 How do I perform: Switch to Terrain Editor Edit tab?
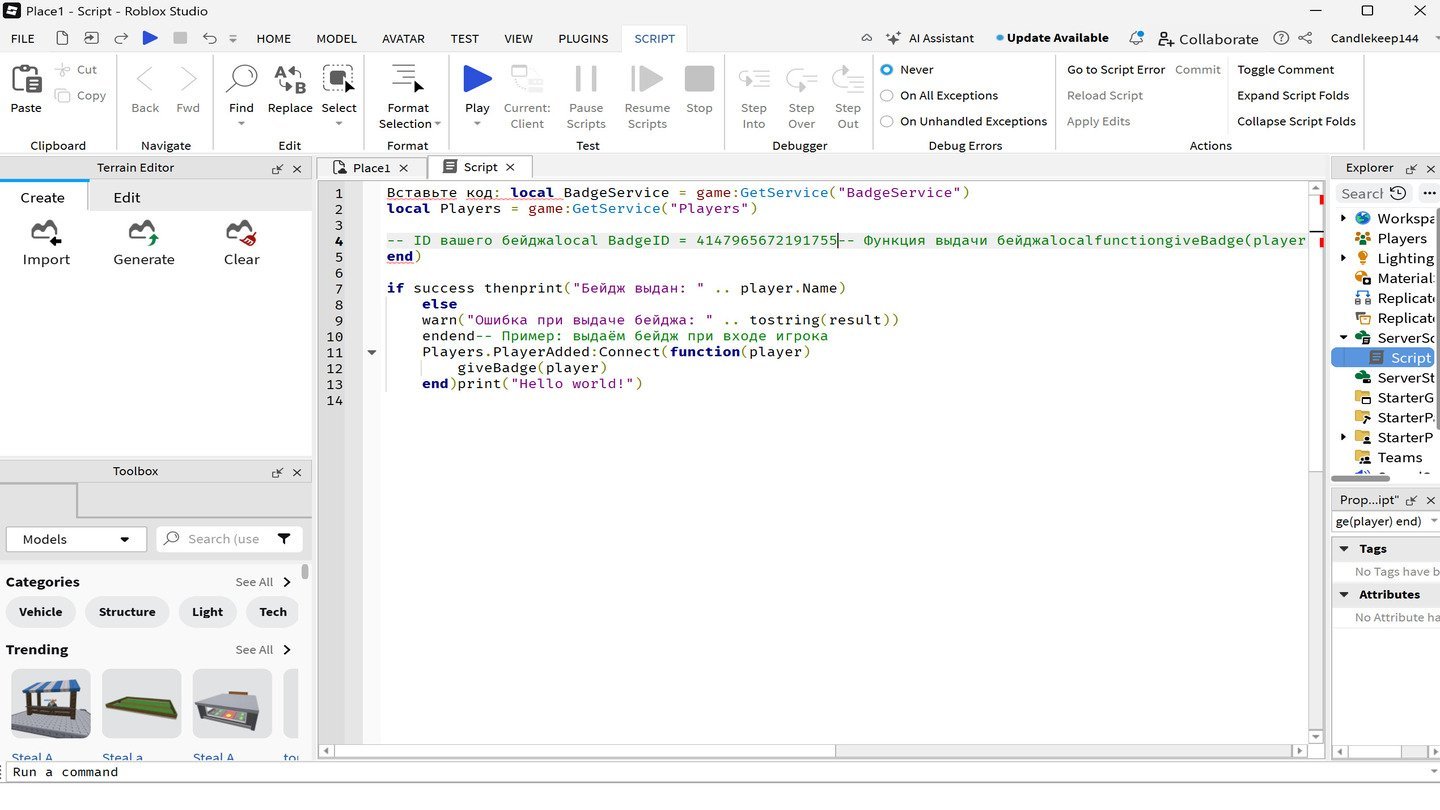tap(127, 197)
